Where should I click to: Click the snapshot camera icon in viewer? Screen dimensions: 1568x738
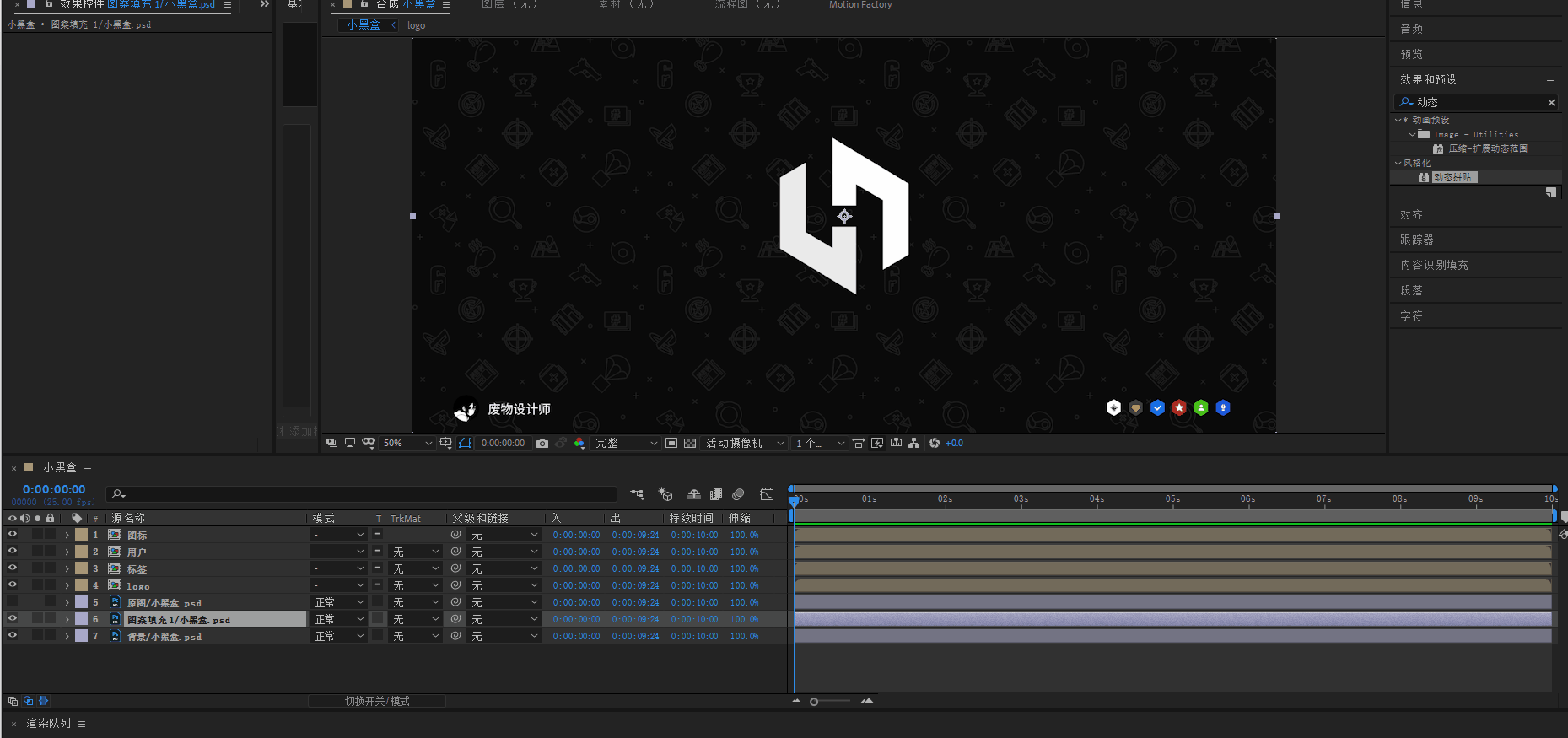(542, 444)
